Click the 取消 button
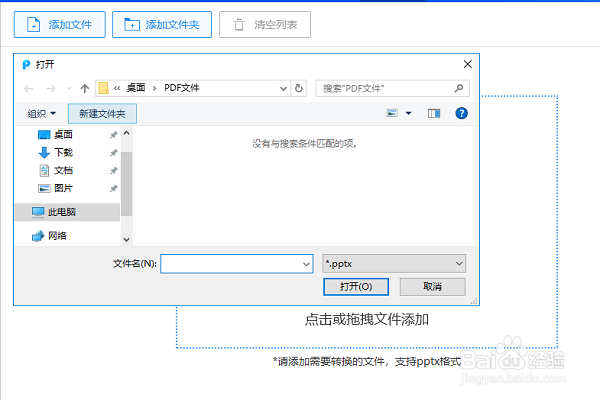Screen dimensions: 600x400 433,287
